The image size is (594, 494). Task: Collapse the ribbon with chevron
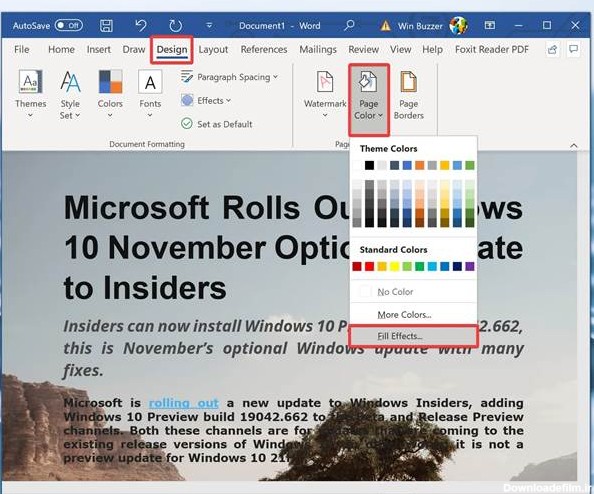(574, 145)
